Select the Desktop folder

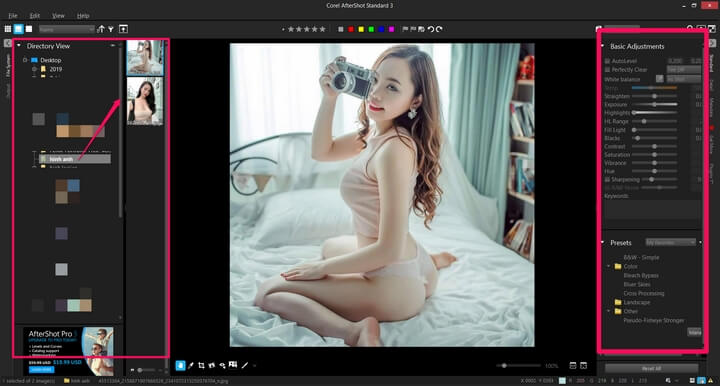pyautogui.click(x=51, y=60)
